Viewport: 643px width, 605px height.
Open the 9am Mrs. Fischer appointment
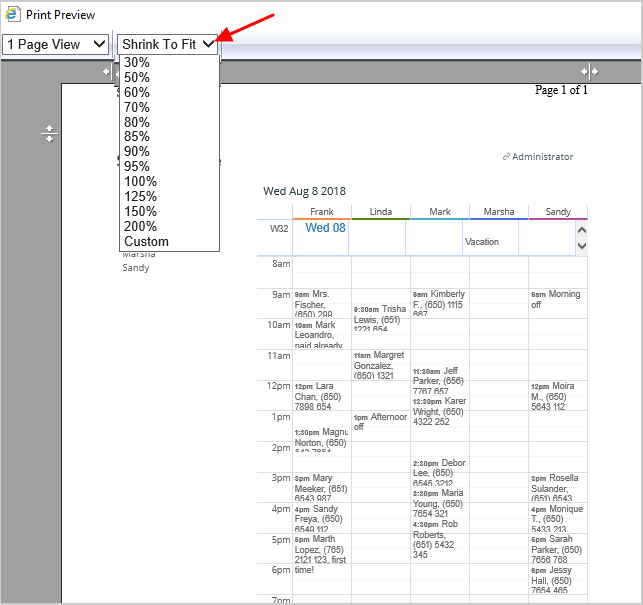322,304
